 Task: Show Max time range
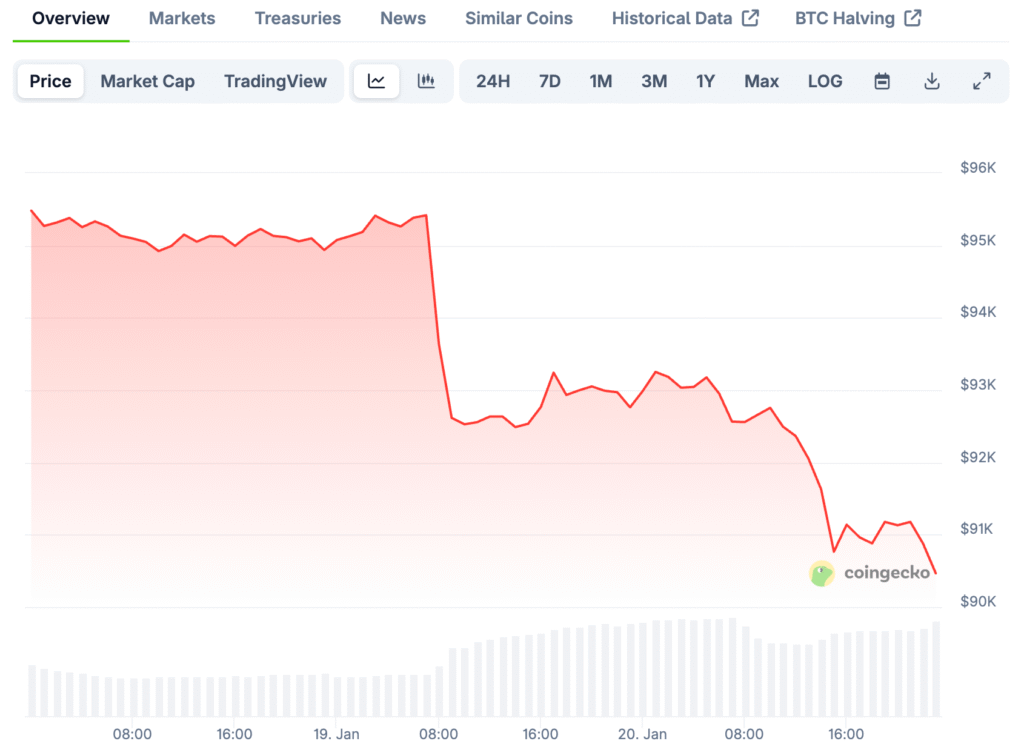pyautogui.click(x=761, y=82)
